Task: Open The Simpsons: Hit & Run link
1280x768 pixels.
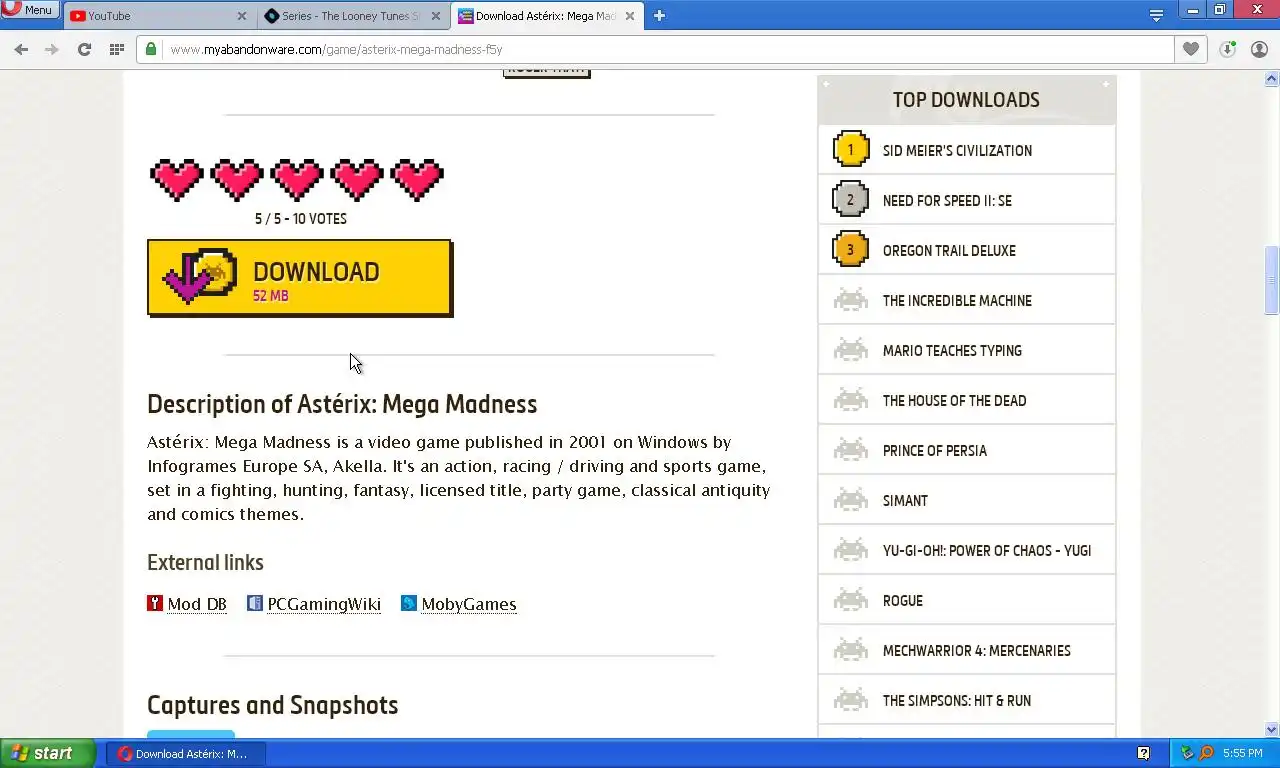Action: coord(956,701)
